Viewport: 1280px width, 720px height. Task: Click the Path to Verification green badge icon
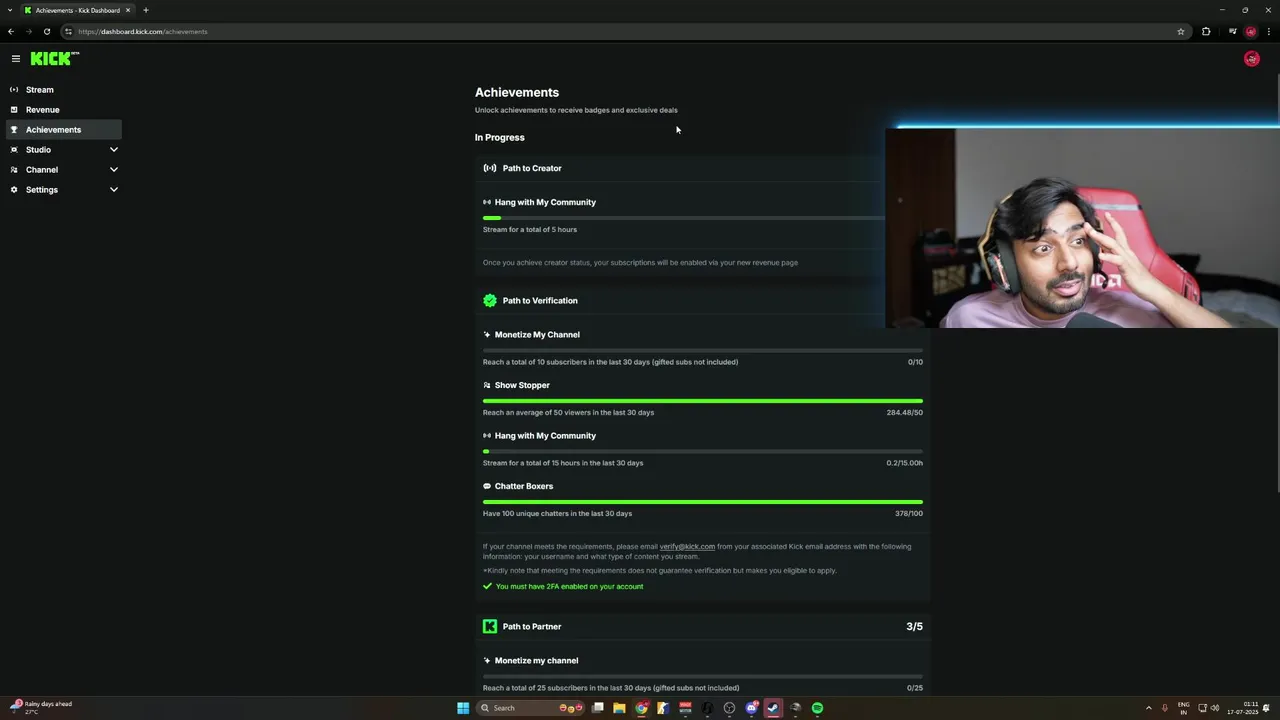490,300
